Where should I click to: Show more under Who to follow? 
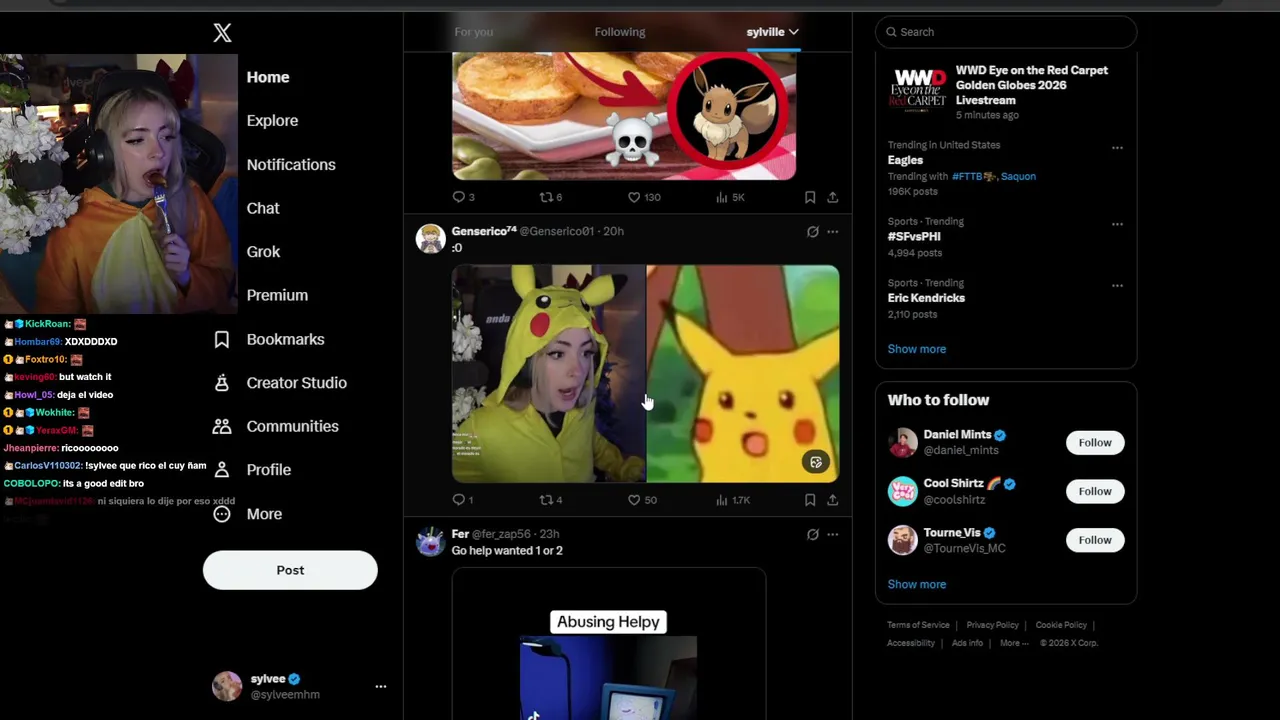pos(916,584)
